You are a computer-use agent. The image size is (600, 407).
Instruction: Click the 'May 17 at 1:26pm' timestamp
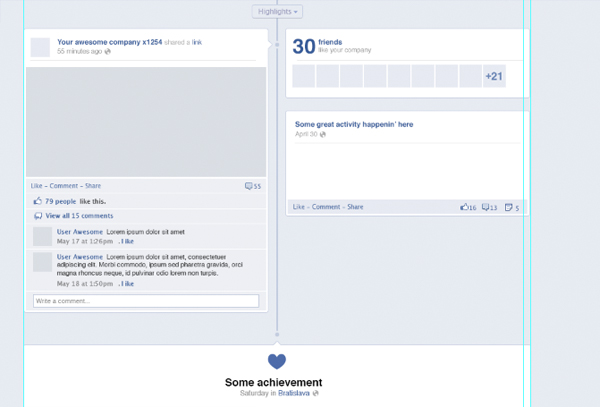tap(85, 241)
